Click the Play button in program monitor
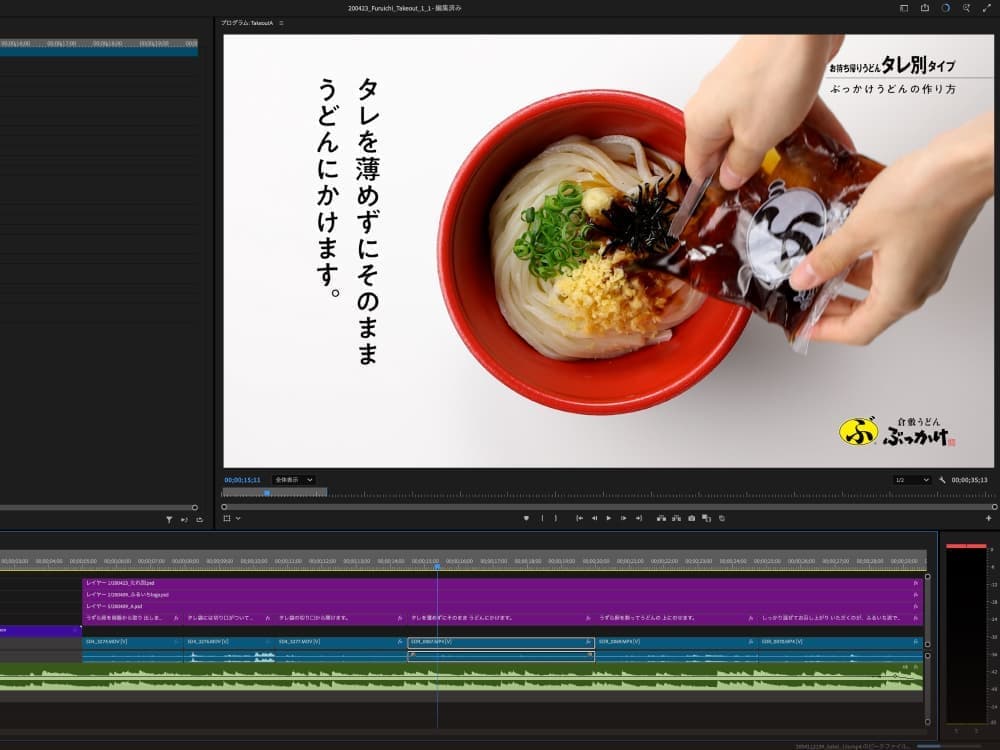1000x750 pixels. (x=608, y=518)
